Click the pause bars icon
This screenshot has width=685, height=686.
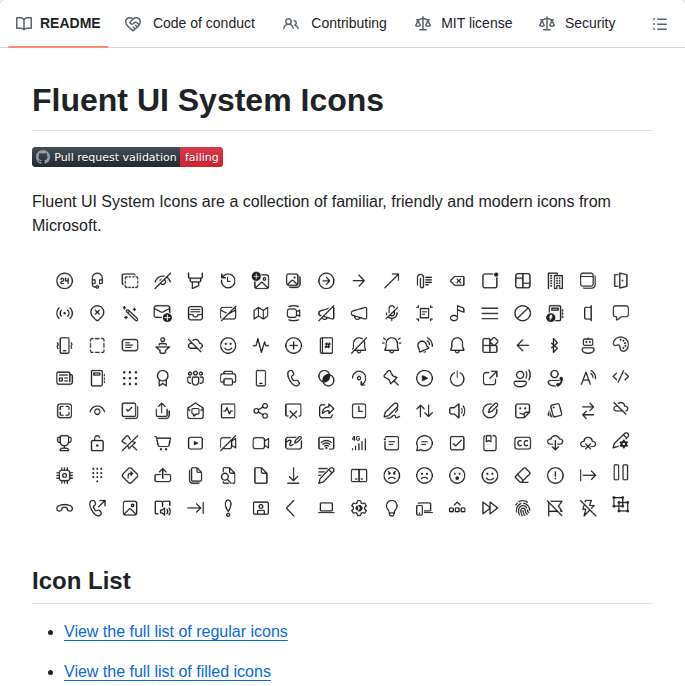click(x=621, y=472)
